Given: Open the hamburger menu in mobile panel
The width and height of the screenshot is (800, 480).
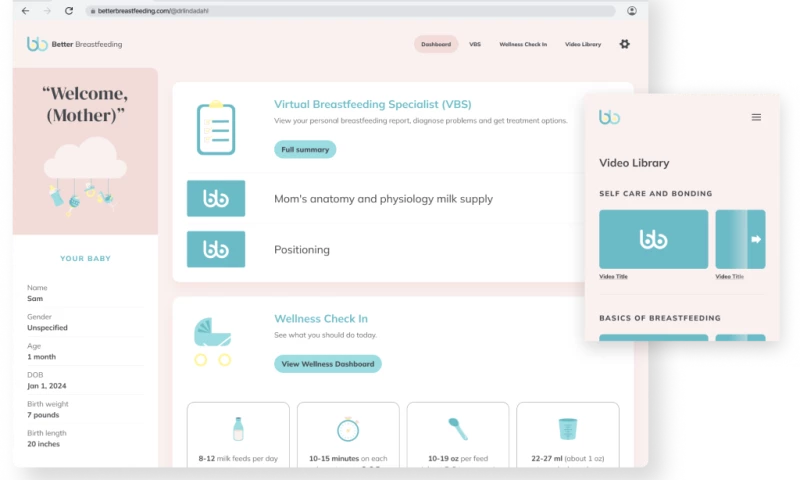Looking at the screenshot, I should [x=756, y=117].
